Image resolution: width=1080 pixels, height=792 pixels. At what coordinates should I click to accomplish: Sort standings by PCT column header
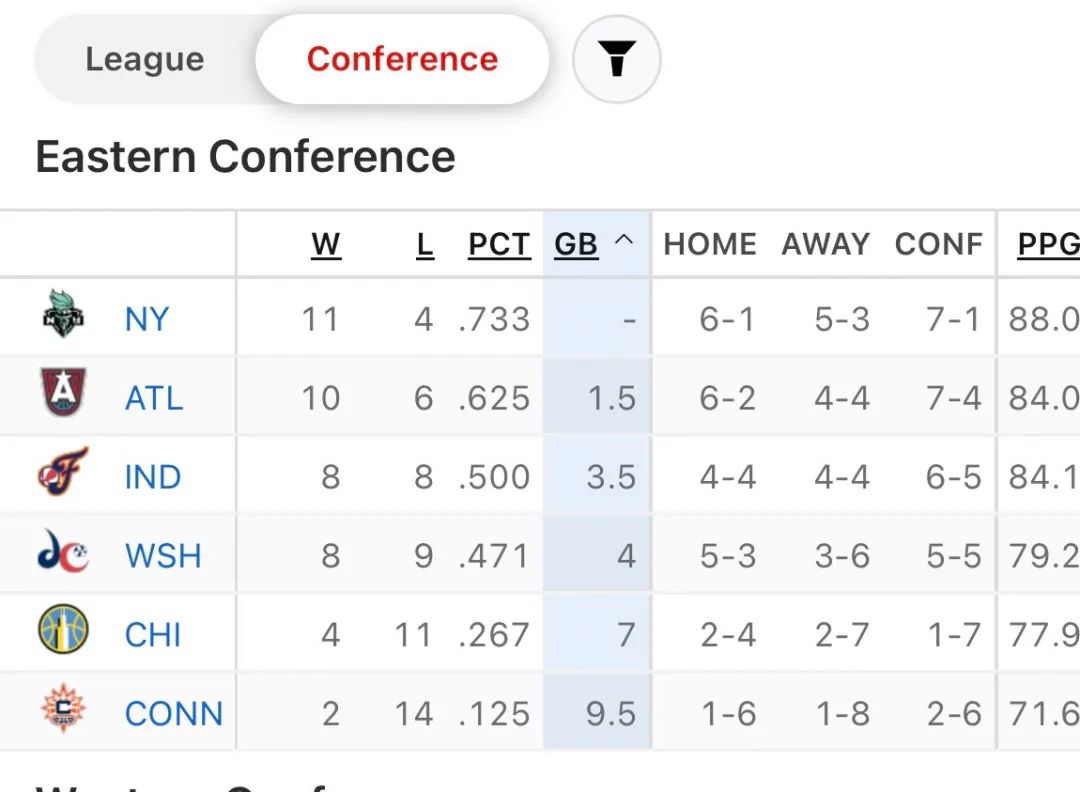click(x=499, y=243)
